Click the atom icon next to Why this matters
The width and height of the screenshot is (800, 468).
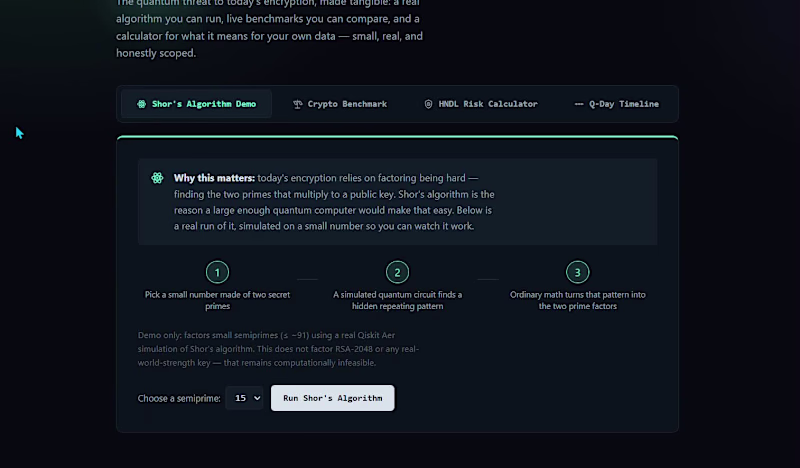pos(157,178)
